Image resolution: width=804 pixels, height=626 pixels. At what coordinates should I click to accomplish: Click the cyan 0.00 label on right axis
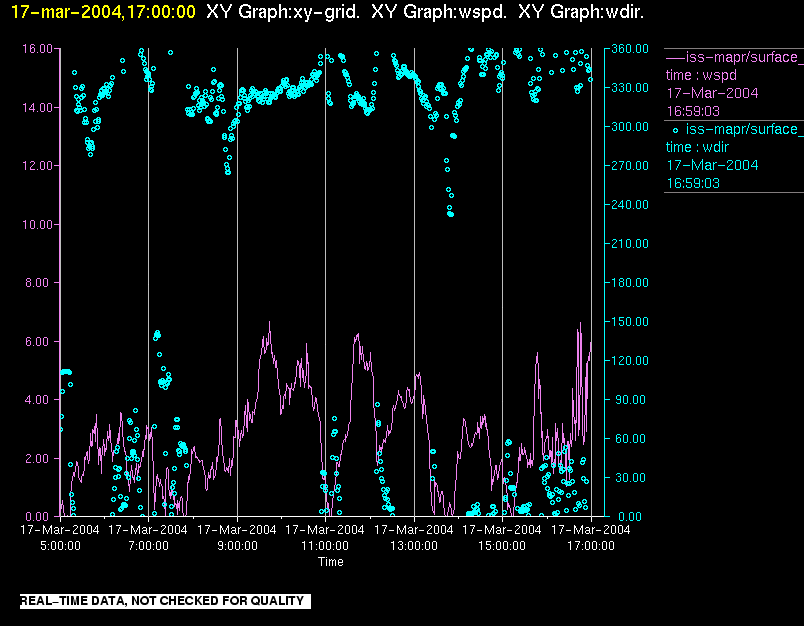coord(630,517)
